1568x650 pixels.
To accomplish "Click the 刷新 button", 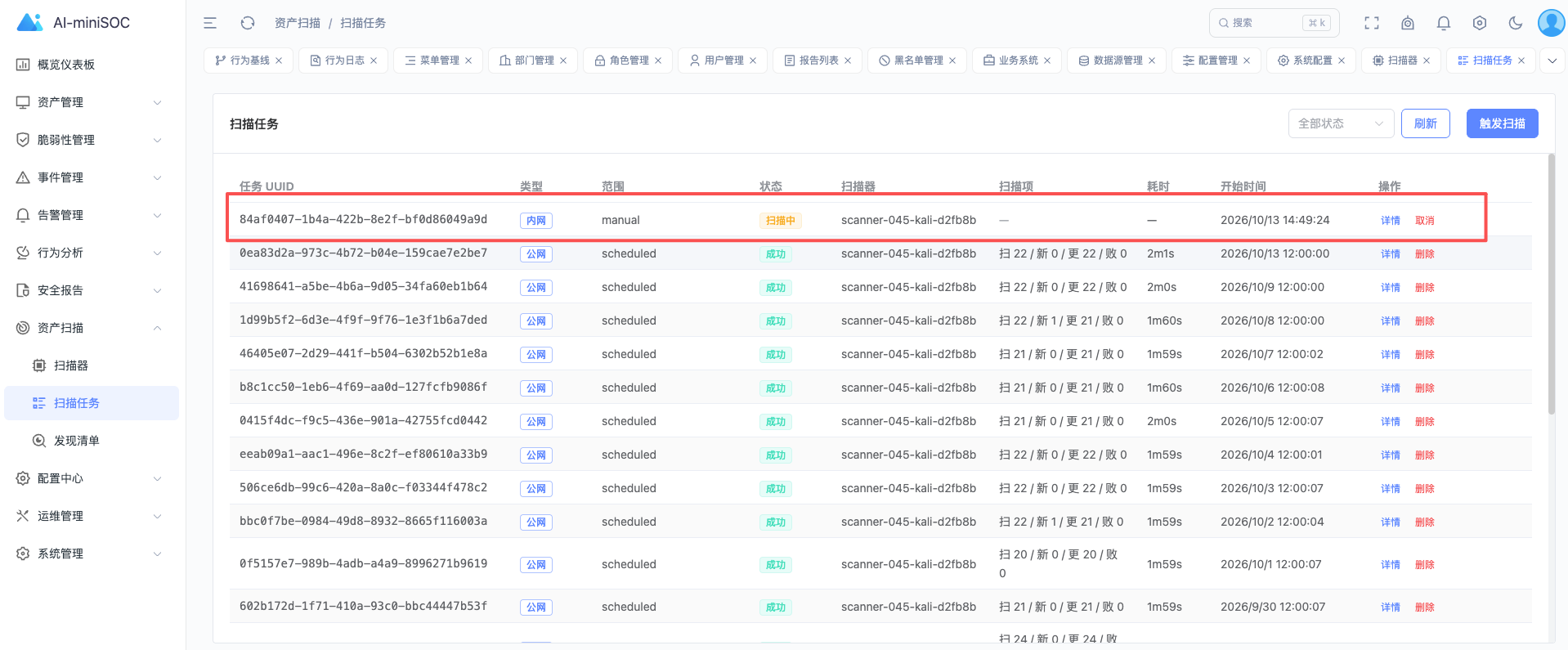I will (1426, 123).
